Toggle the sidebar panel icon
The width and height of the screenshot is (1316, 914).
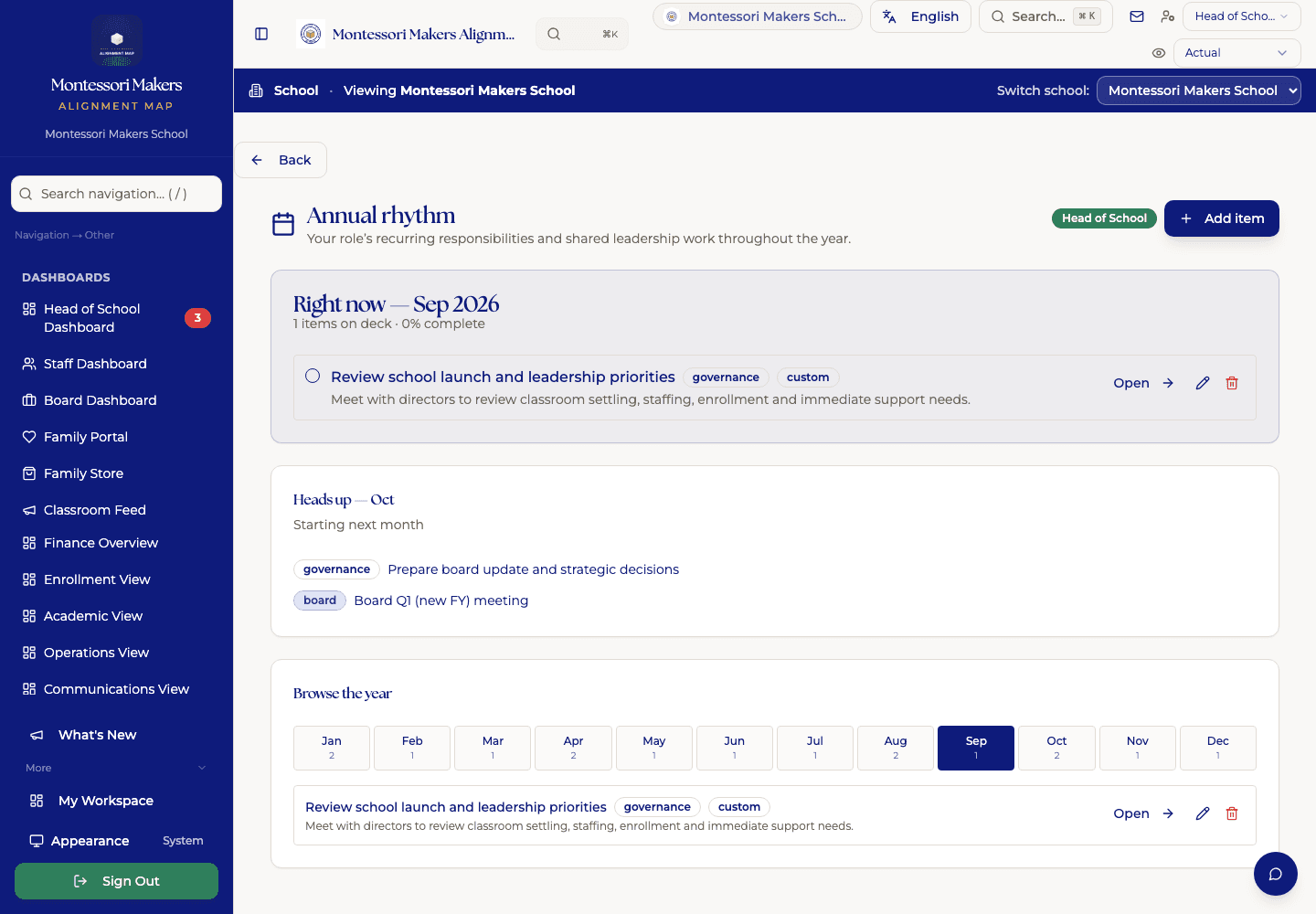pos(261,34)
